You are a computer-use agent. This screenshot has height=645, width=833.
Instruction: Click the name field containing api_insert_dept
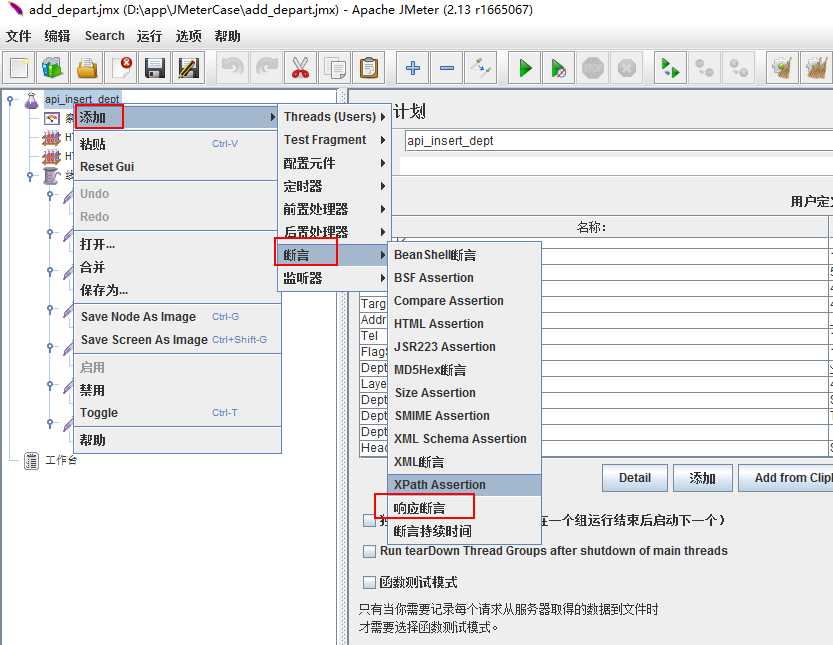619,141
